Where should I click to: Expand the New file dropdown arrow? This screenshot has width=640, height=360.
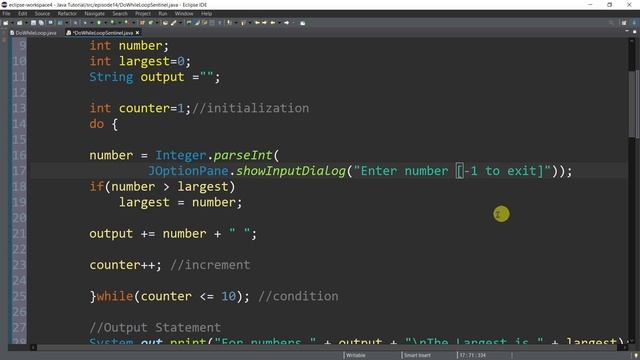[x=12, y=23]
